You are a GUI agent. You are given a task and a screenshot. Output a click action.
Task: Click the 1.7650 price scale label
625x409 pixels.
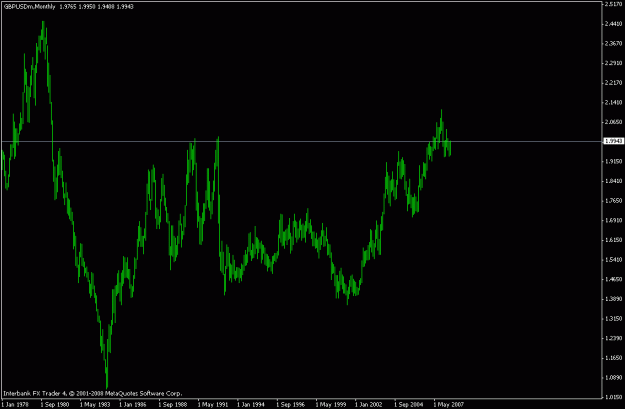tap(613, 201)
